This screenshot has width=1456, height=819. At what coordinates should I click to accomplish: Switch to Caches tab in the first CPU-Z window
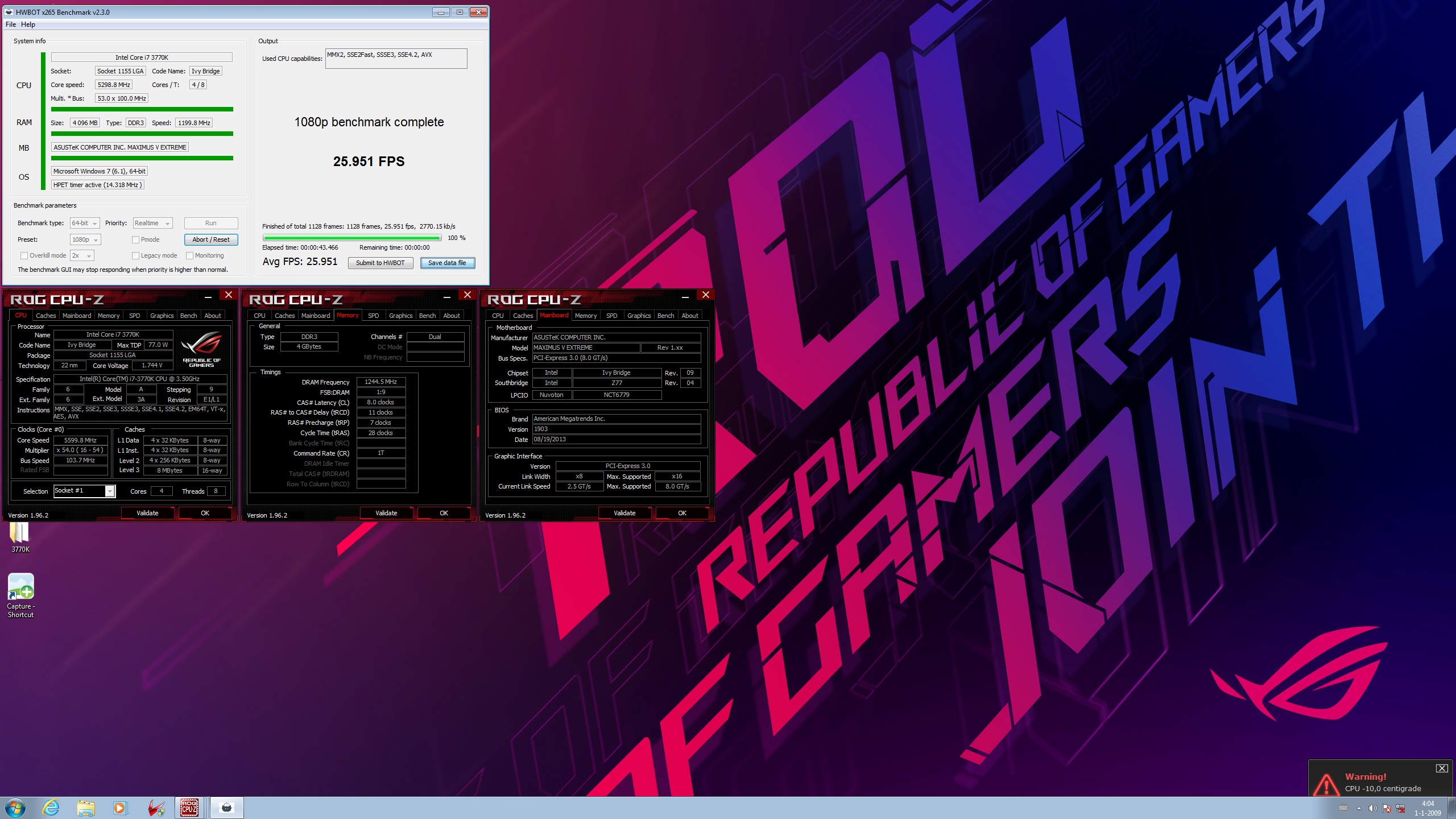[45, 316]
